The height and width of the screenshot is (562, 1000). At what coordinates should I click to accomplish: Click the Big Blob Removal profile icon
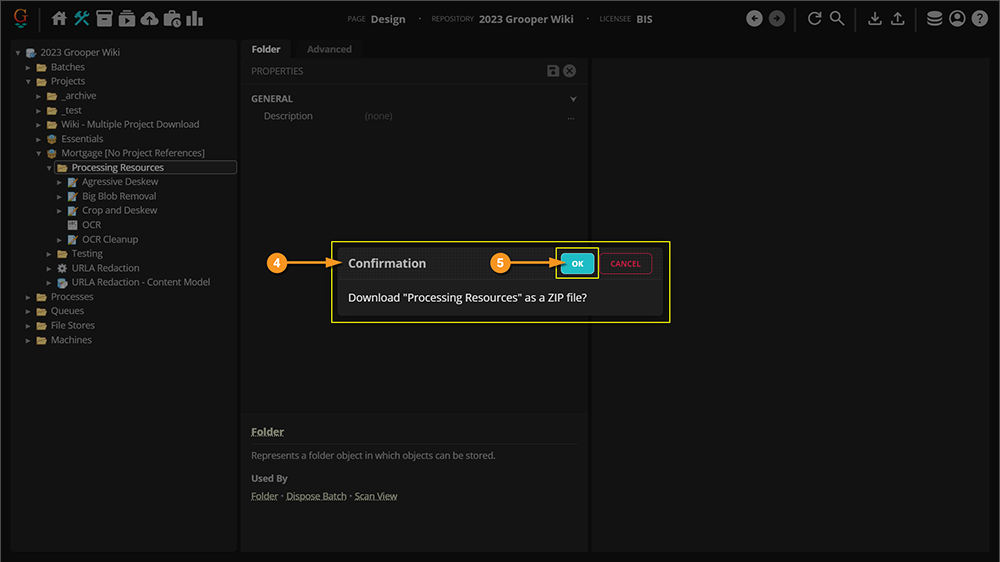click(73, 196)
